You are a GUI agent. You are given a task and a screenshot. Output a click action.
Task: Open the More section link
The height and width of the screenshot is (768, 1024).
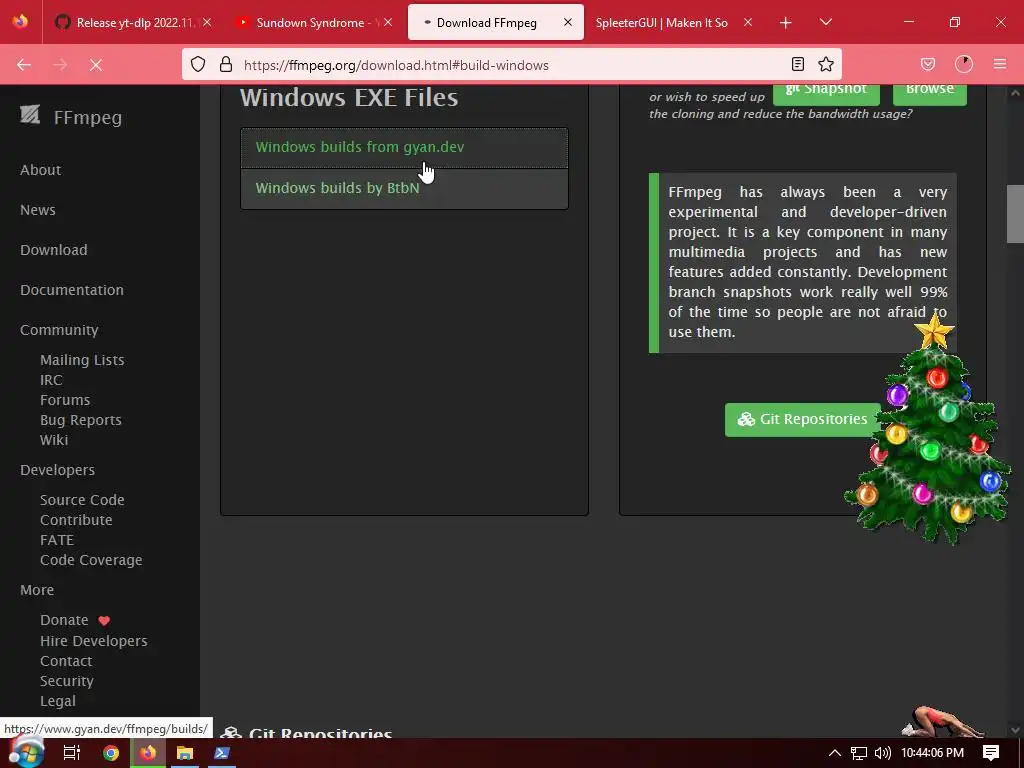pos(37,590)
